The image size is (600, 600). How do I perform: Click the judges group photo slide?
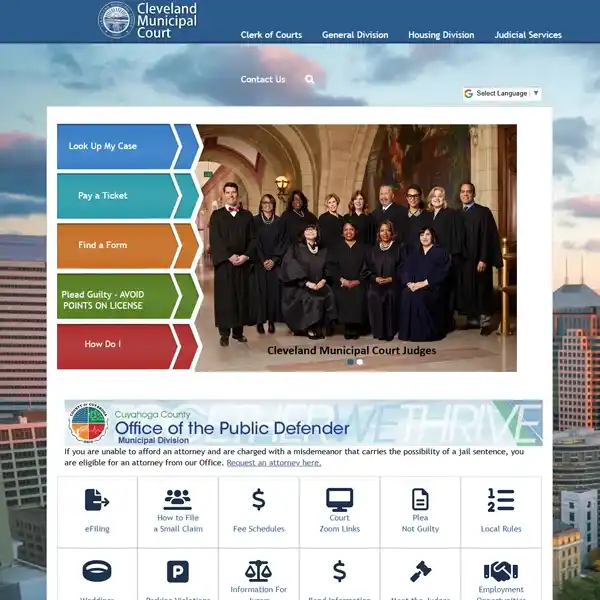click(356, 248)
